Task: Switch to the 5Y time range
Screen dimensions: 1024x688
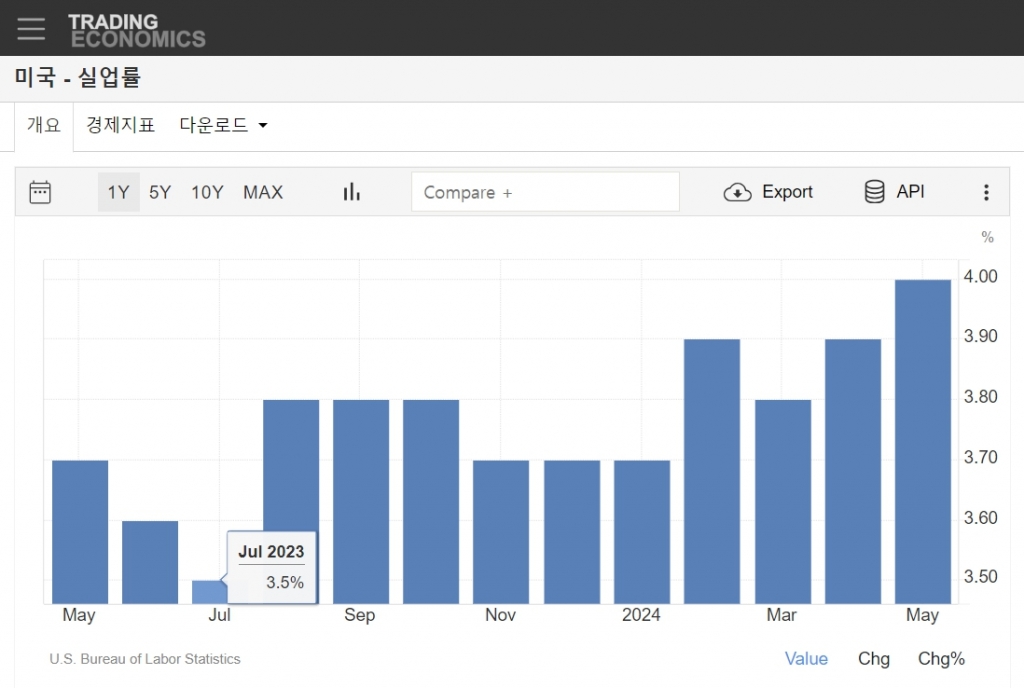Action: point(160,192)
